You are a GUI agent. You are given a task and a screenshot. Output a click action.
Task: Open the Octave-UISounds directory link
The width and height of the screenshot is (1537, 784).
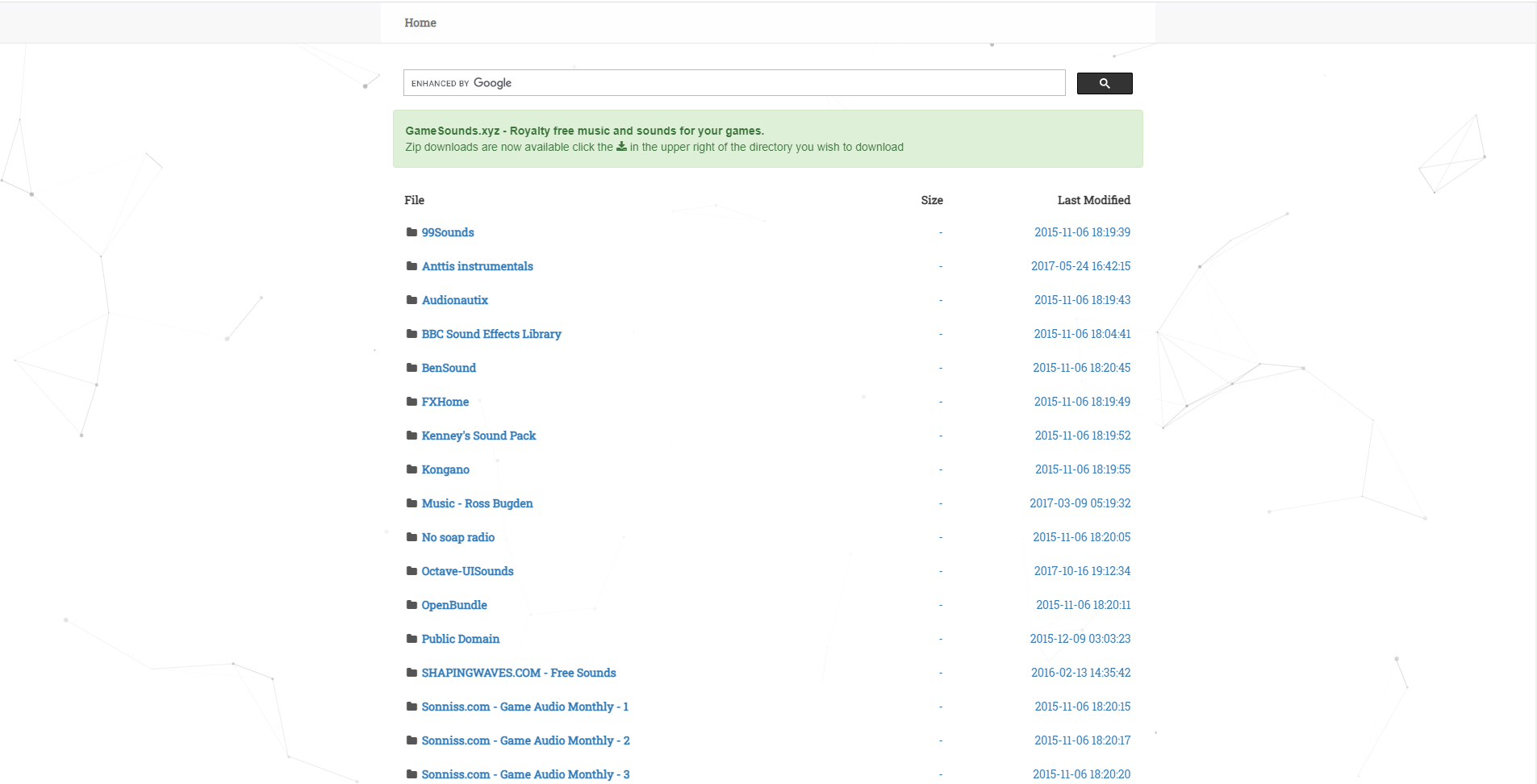click(468, 571)
